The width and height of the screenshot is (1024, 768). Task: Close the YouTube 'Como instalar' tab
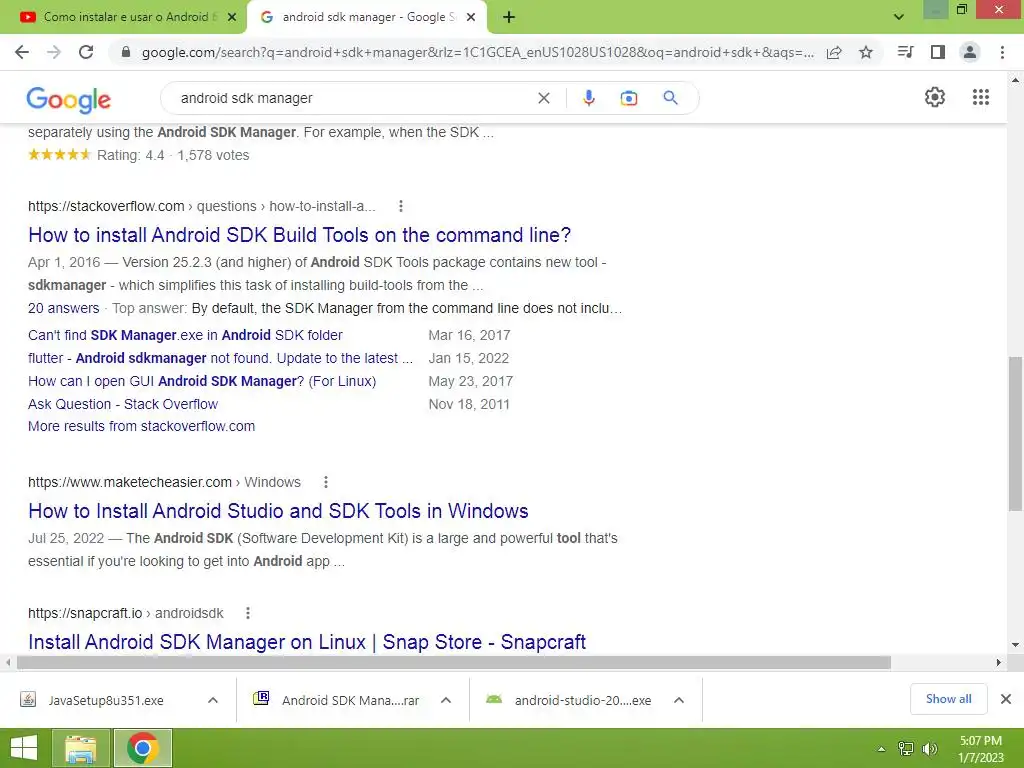[232, 17]
